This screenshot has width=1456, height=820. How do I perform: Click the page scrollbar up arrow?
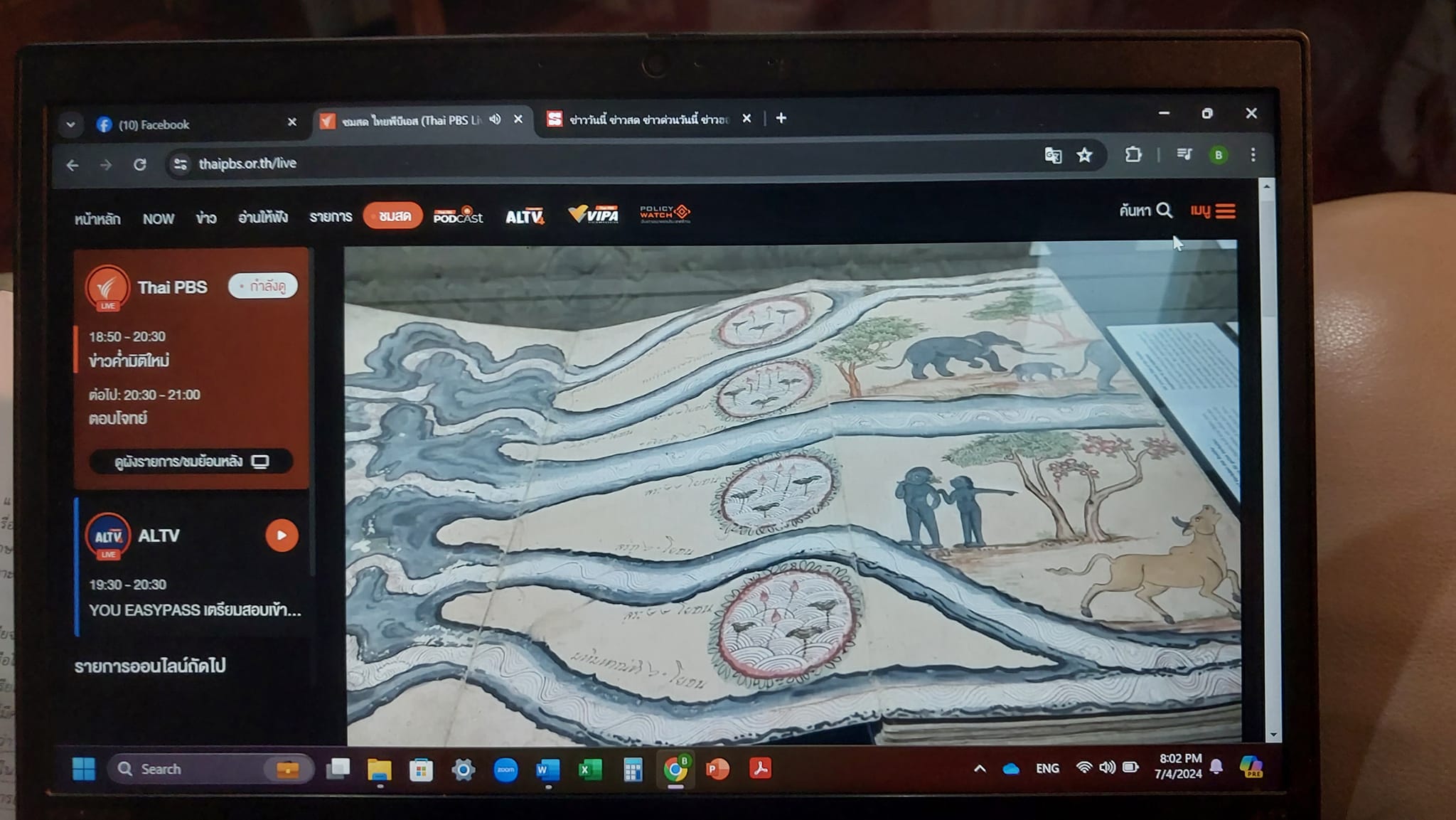point(1265,186)
